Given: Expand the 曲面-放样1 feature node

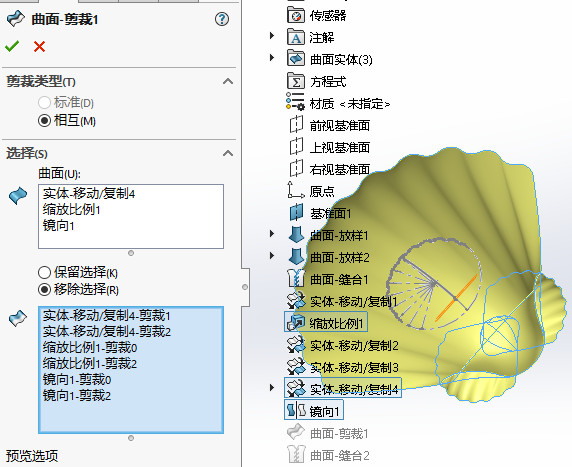Looking at the screenshot, I should [x=272, y=234].
